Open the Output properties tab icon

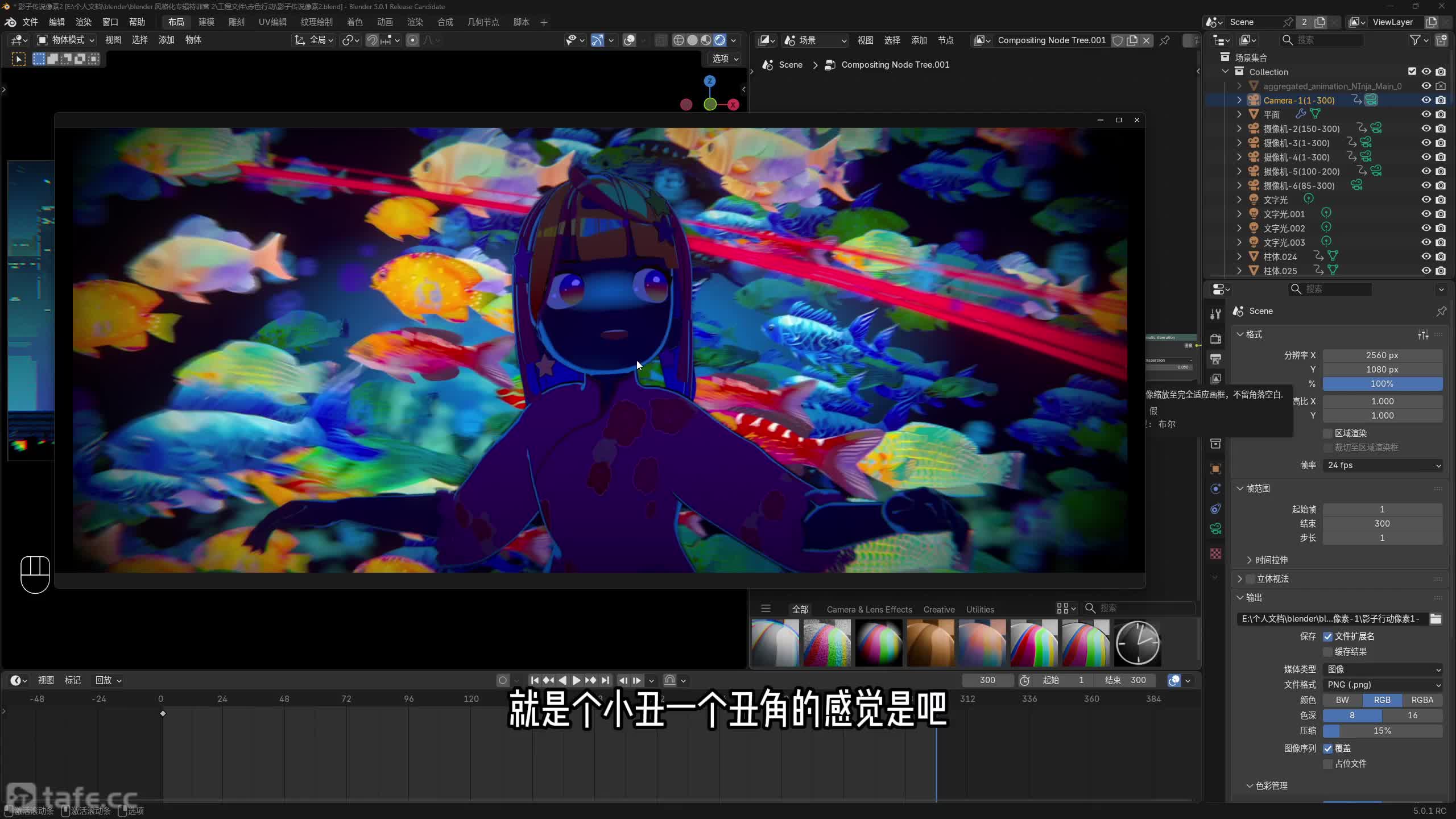click(1215, 359)
